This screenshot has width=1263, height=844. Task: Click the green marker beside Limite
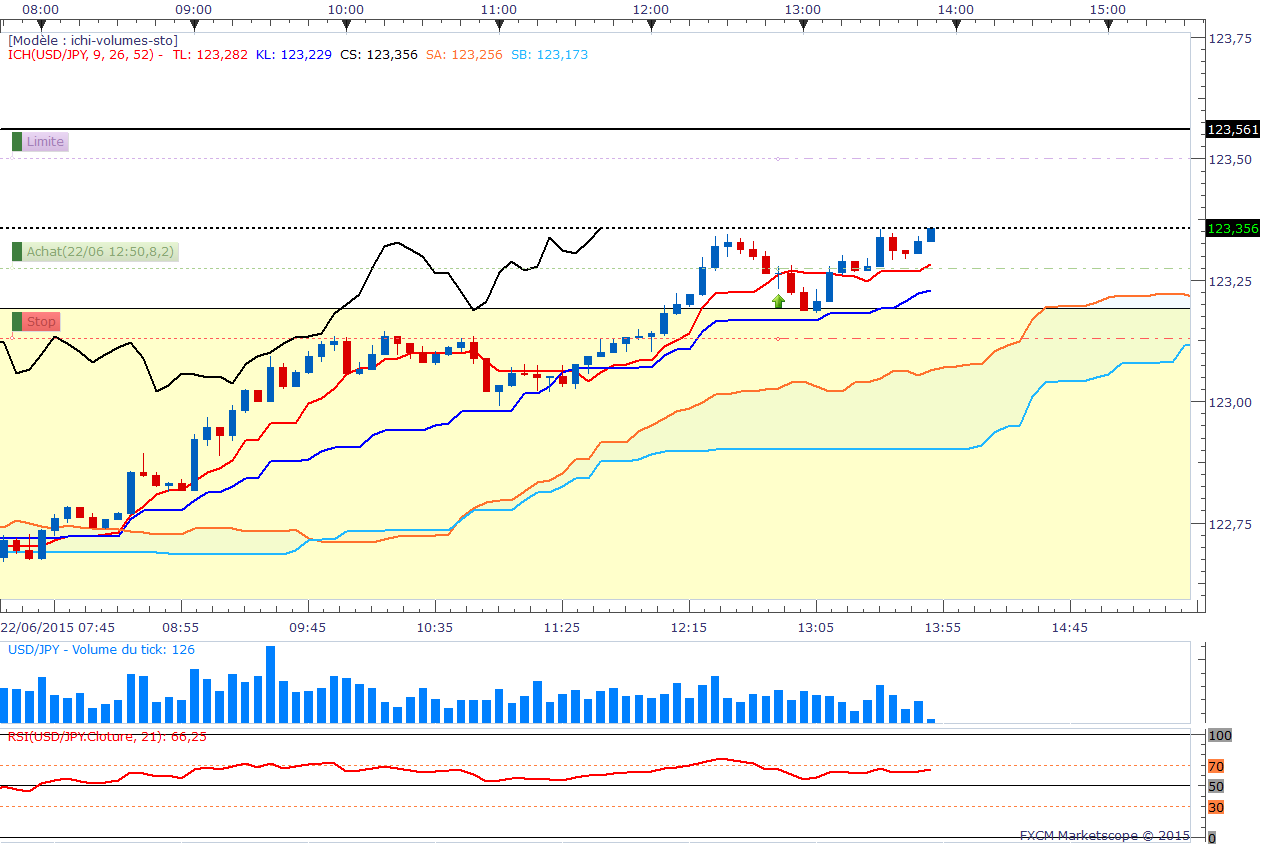(x=16, y=142)
